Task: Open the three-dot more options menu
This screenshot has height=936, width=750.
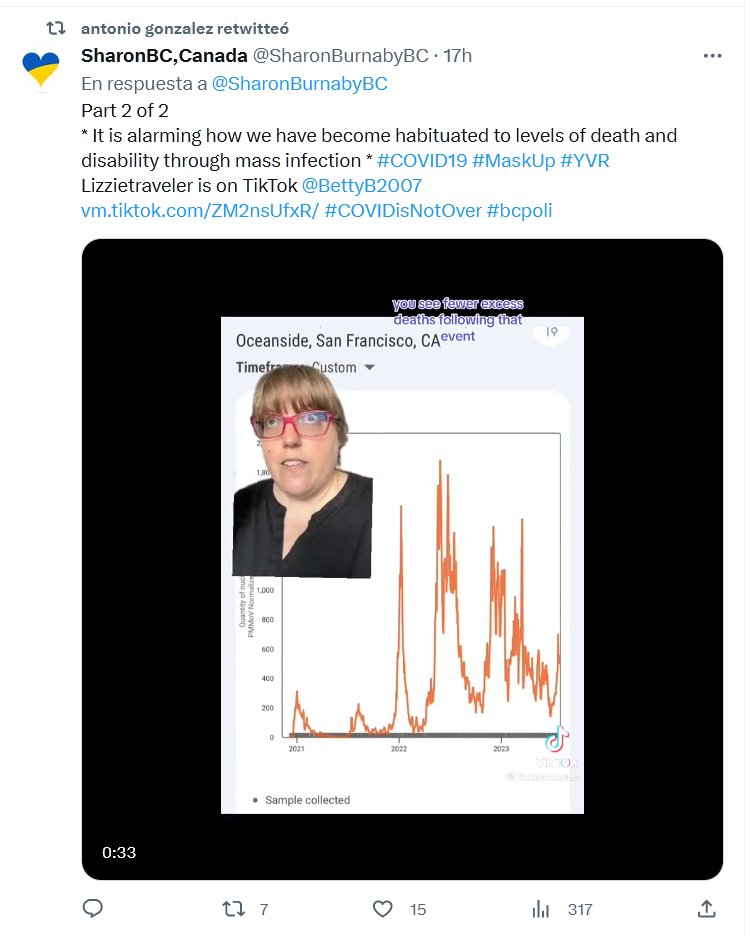Action: [712, 56]
